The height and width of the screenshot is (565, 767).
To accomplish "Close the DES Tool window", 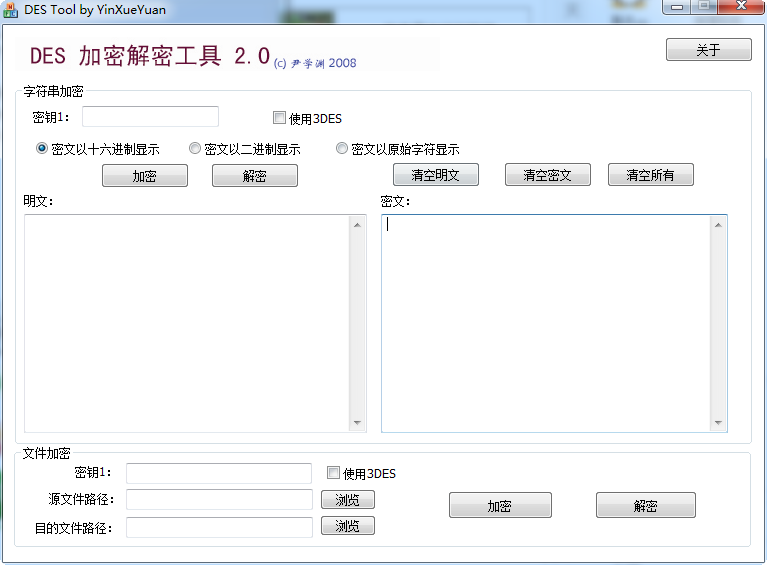I will [742, 7].
